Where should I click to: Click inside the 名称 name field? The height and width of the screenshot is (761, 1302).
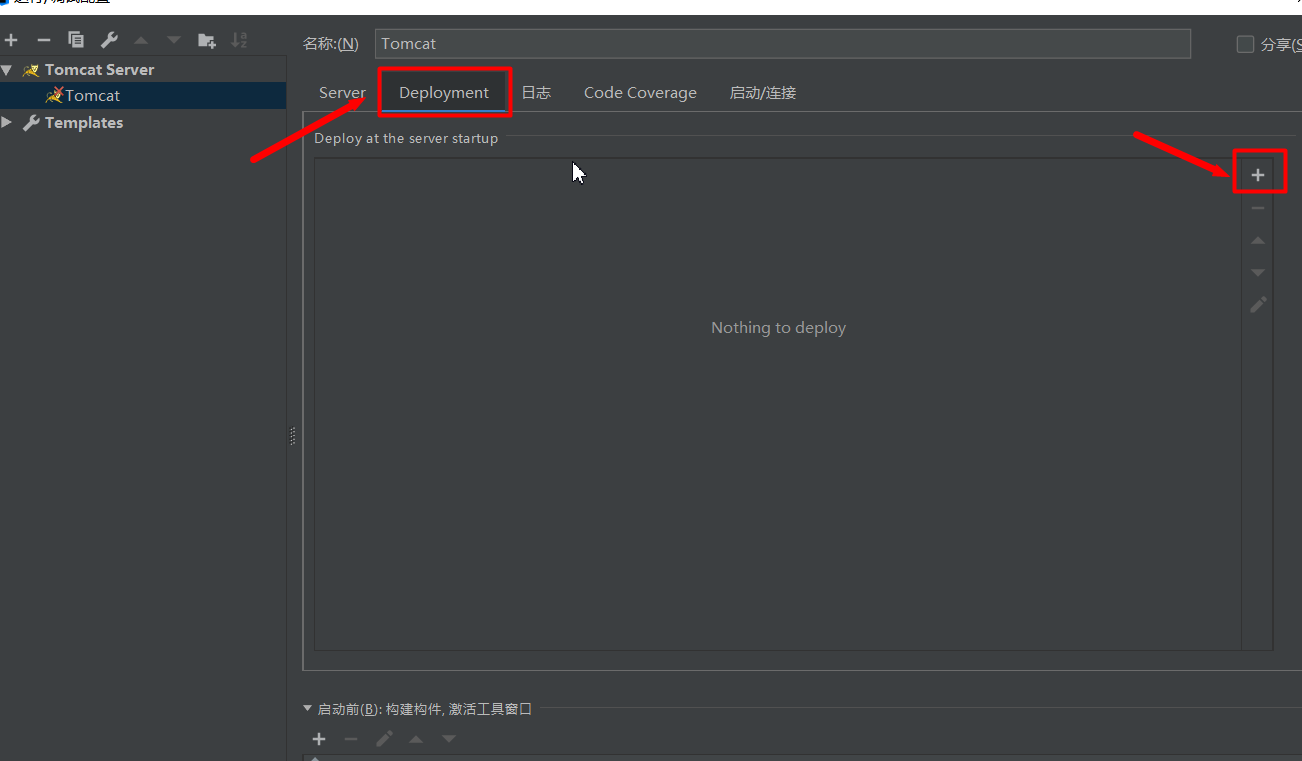pyautogui.click(x=700, y=43)
